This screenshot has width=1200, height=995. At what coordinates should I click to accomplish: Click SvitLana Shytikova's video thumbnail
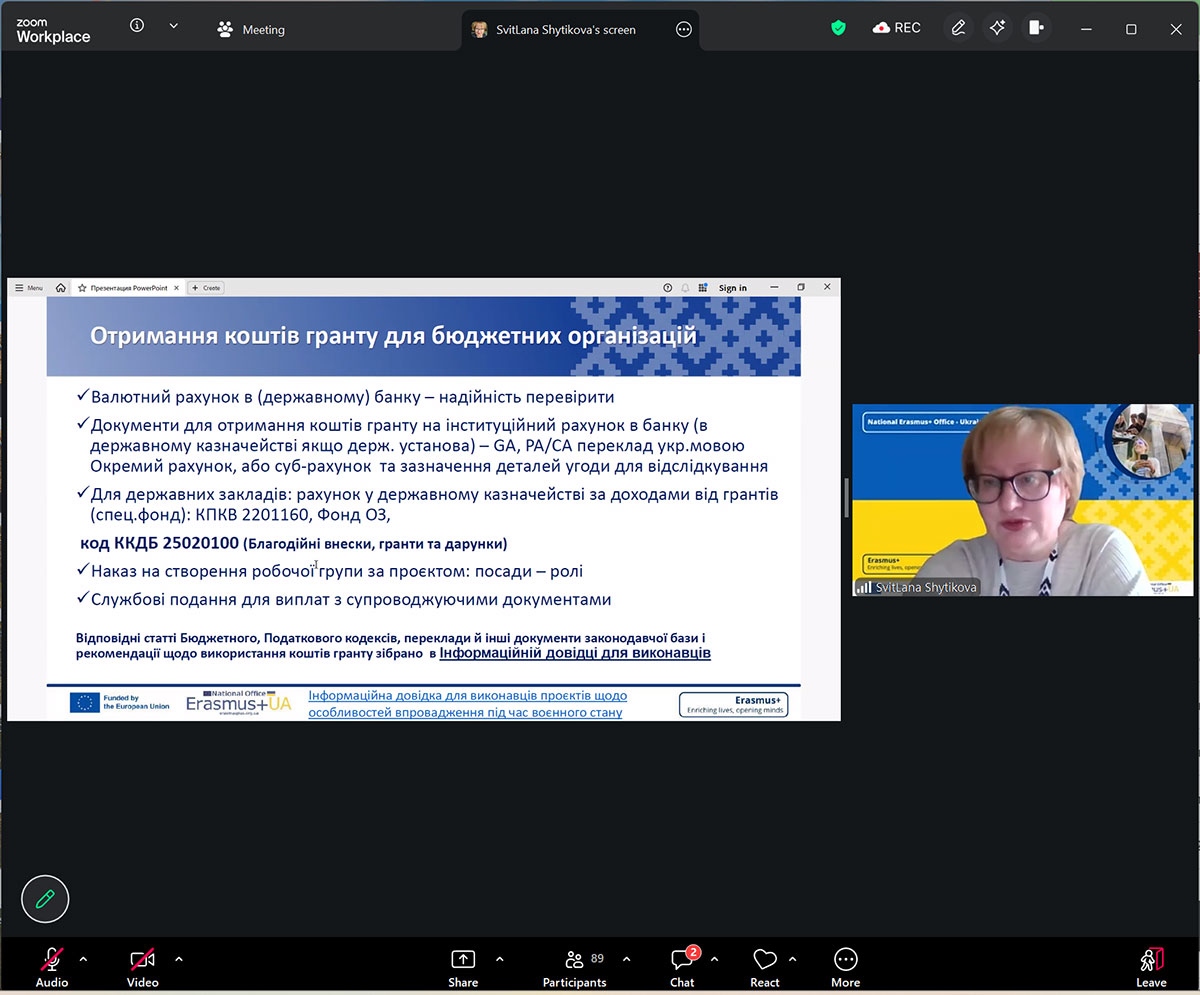pyautogui.click(x=1022, y=500)
